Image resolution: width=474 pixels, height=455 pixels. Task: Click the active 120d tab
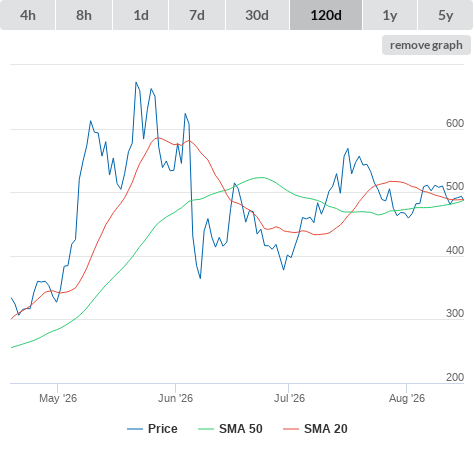click(326, 15)
